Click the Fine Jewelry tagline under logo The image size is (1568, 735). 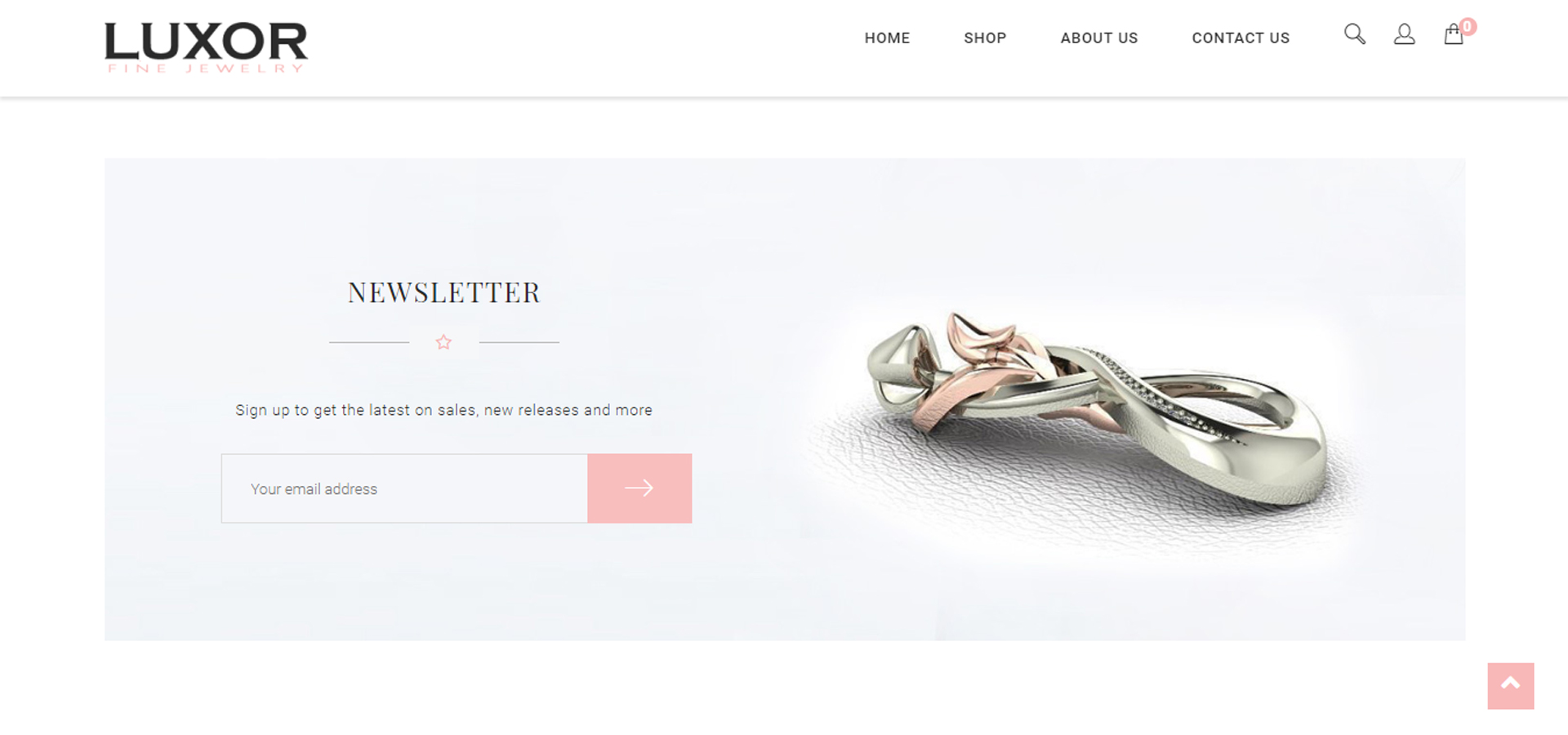[206, 69]
